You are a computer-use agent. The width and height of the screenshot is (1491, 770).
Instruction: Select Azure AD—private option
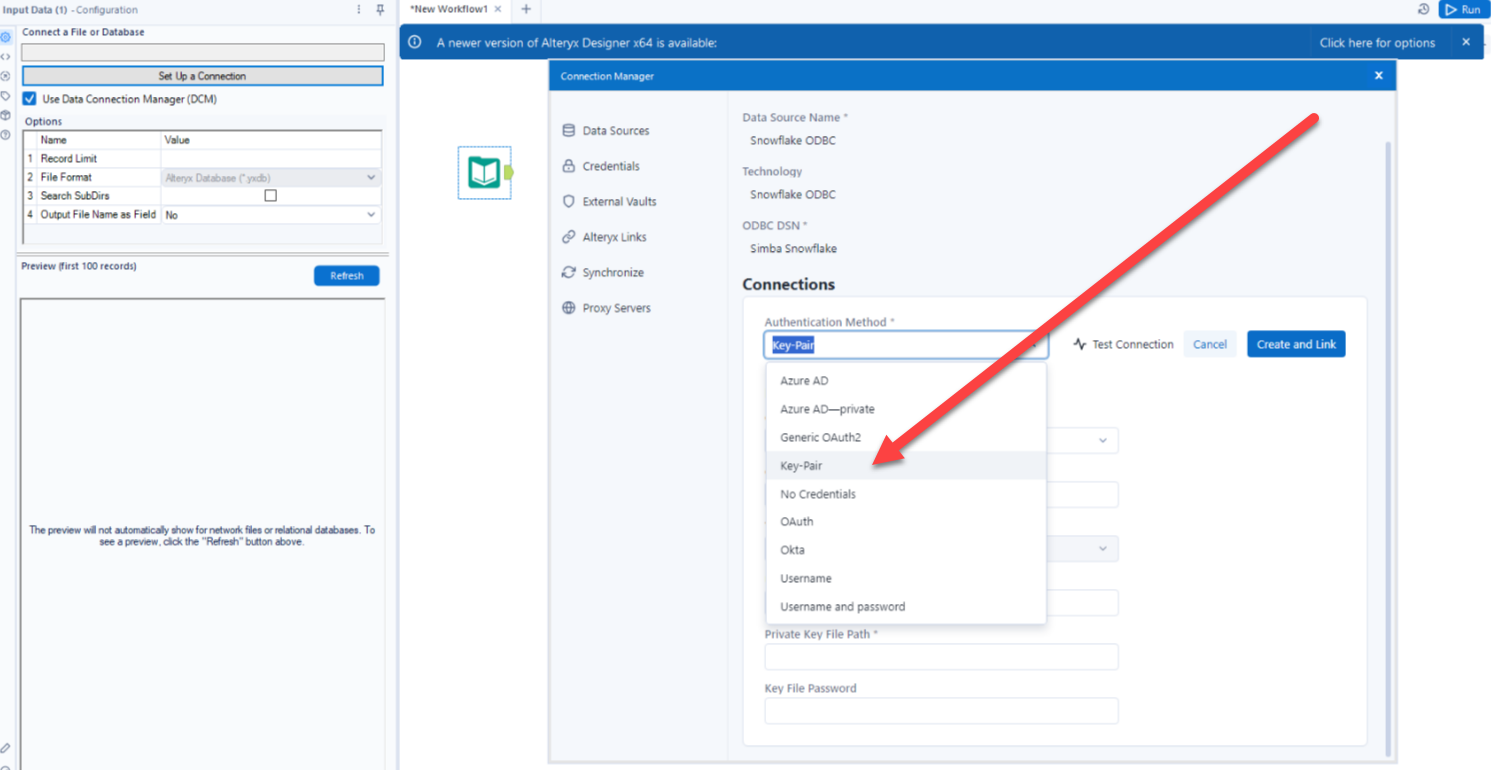pyautogui.click(x=906, y=409)
